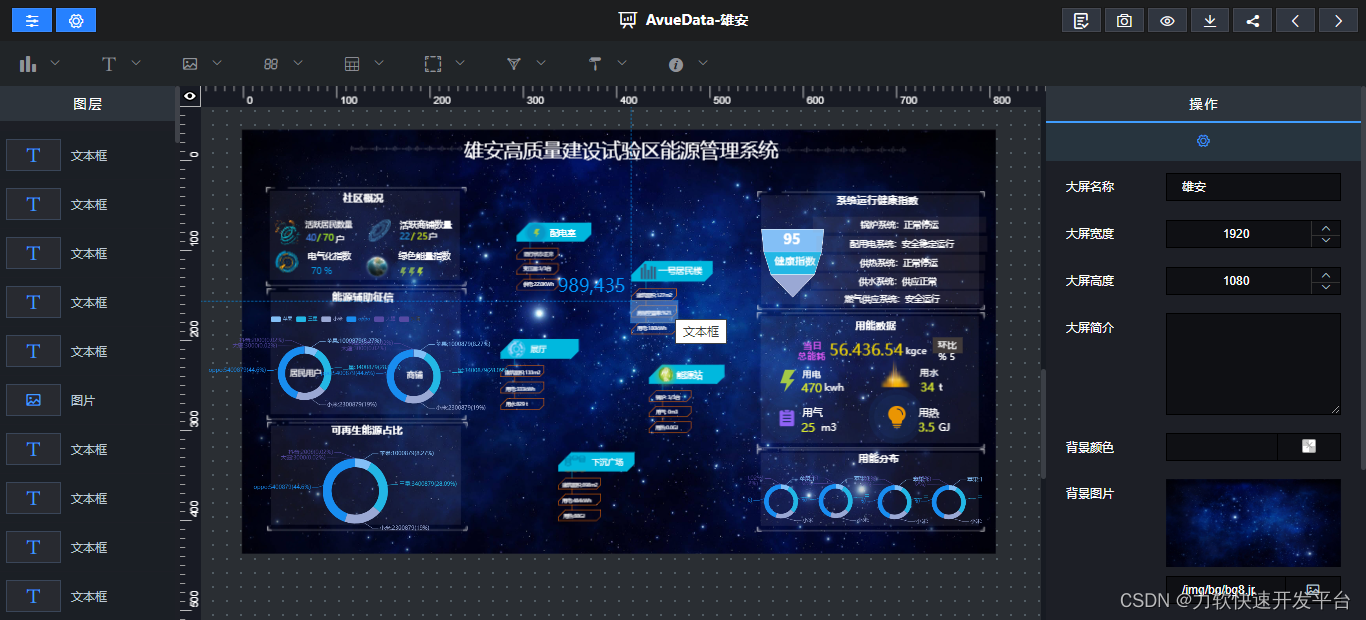Viewport: 1366px width, 620px height.
Task: Select the text T component icon in toolbar
Action: click(109, 64)
